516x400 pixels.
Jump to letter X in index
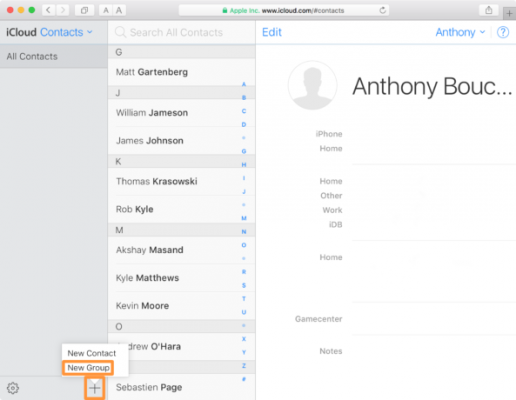pyautogui.click(x=244, y=339)
